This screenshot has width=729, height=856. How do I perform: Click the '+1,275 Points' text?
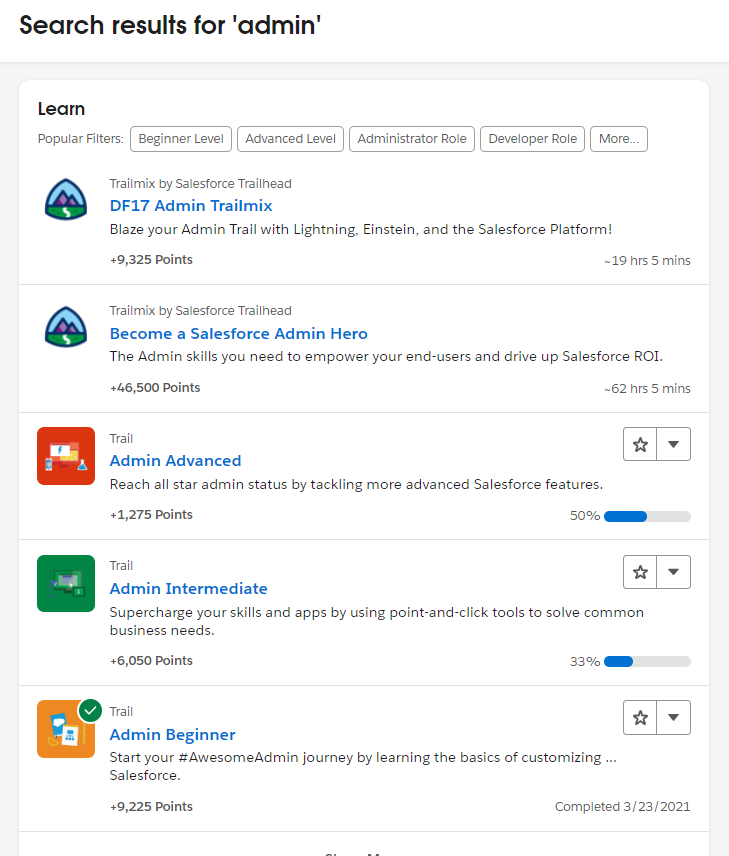click(151, 515)
